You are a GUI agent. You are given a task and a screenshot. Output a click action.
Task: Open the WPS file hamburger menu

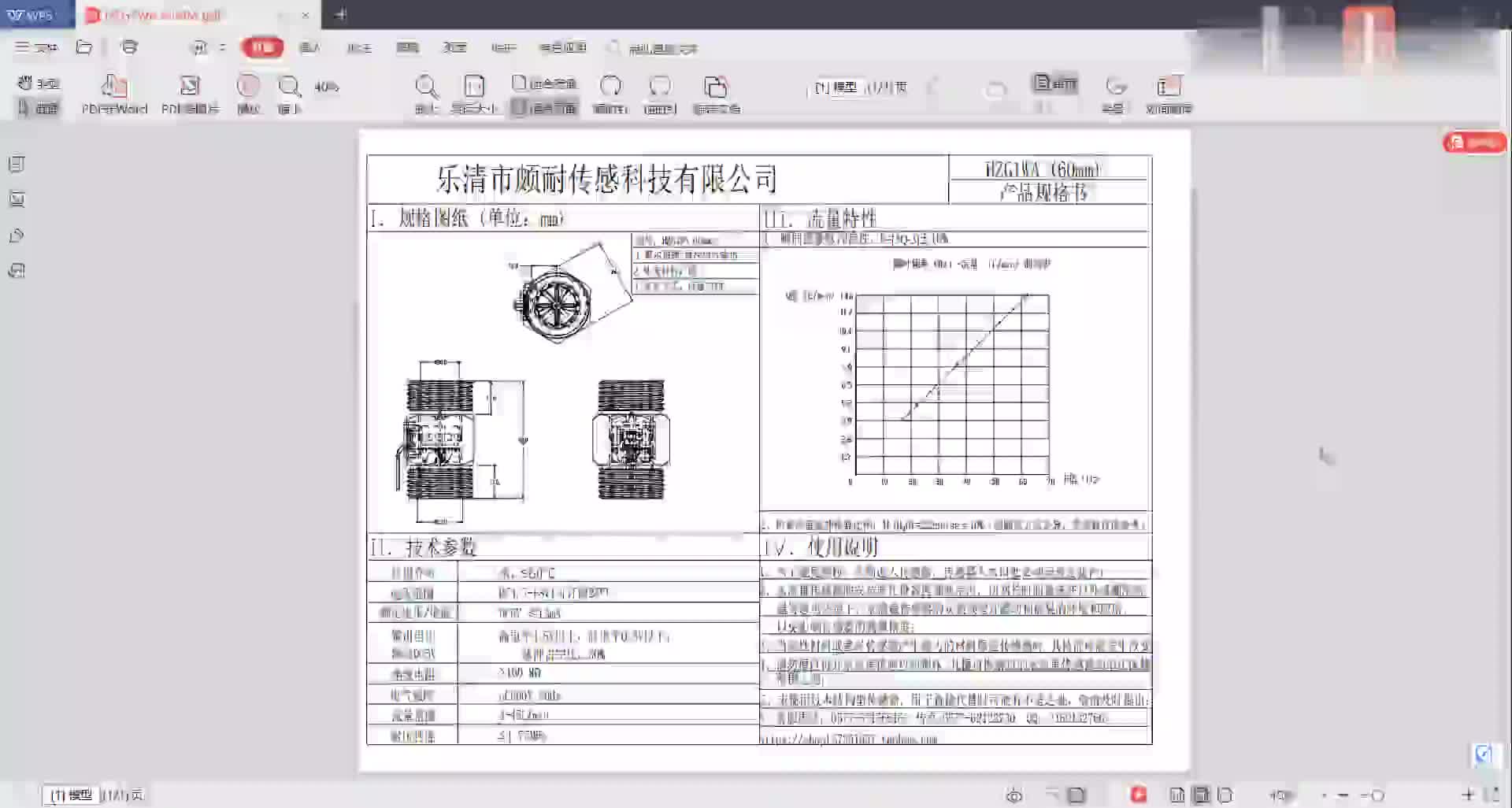36,48
